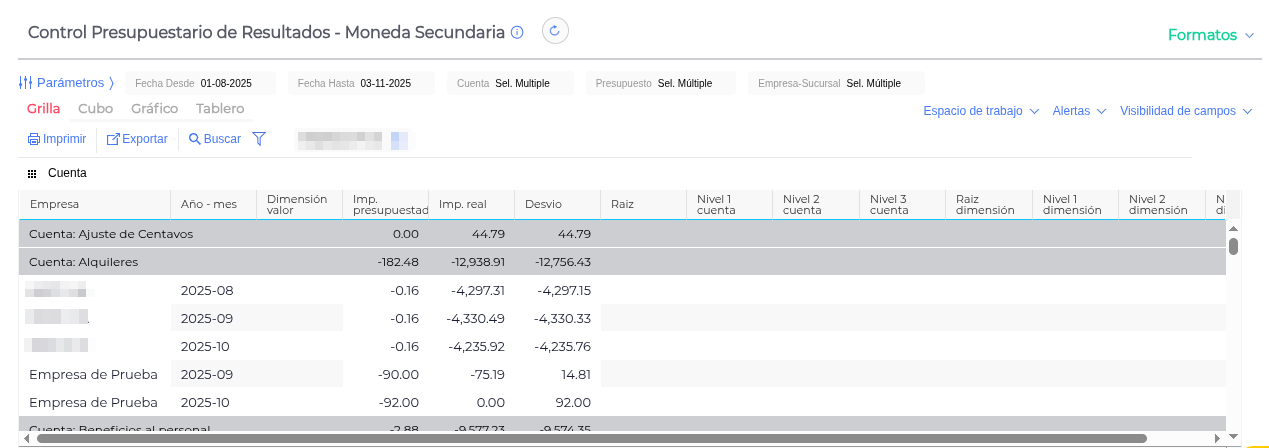Click the info icon next to title
The image size is (1269, 448).
point(517,32)
